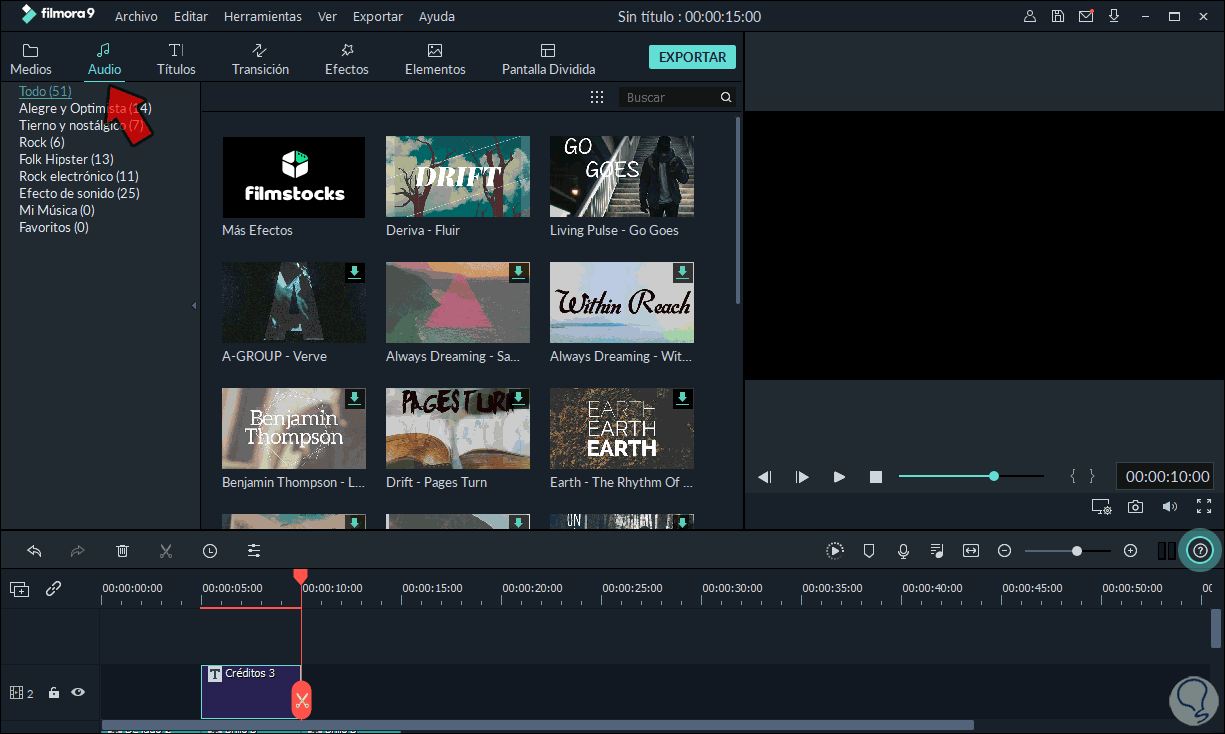Image resolution: width=1225 pixels, height=734 pixels.
Task: Click the Delete trash icon in the timeline toolbar
Action: pos(122,550)
